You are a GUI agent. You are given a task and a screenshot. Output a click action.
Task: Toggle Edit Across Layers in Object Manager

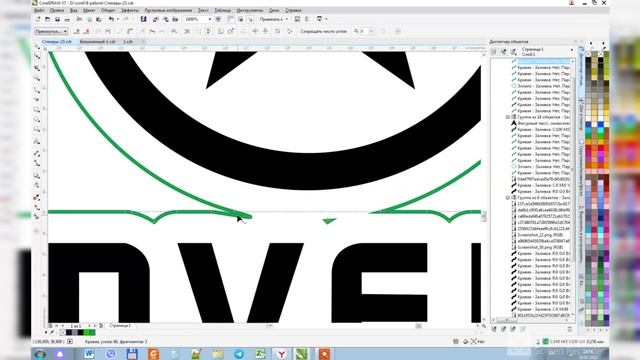point(504,51)
